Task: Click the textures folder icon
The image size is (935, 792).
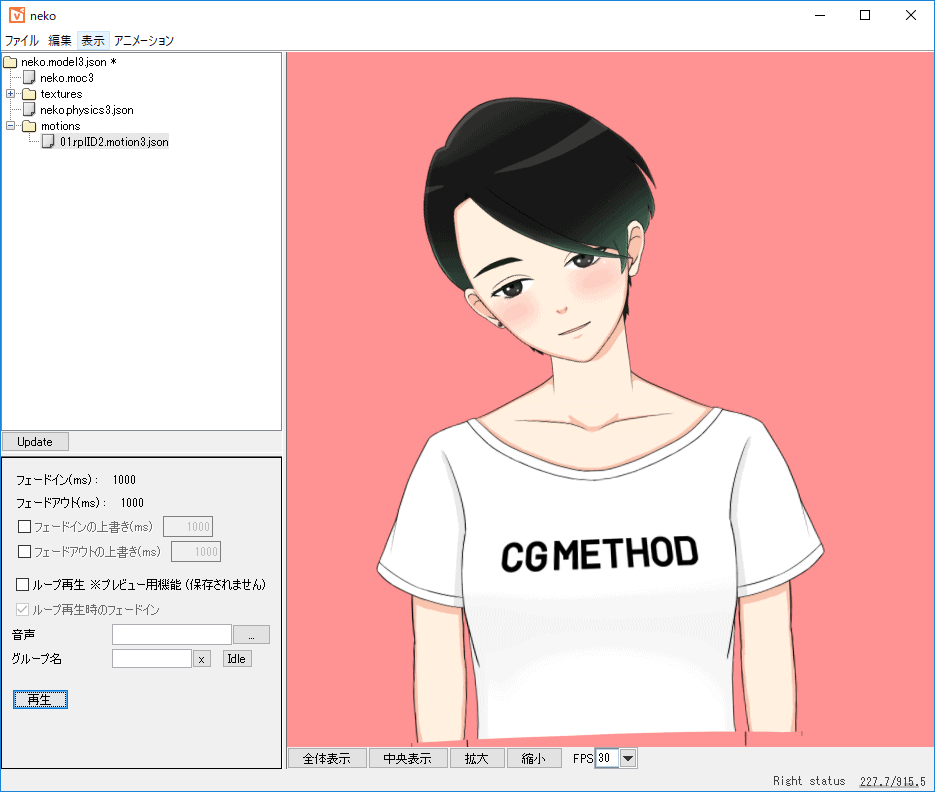Action: pos(29,94)
